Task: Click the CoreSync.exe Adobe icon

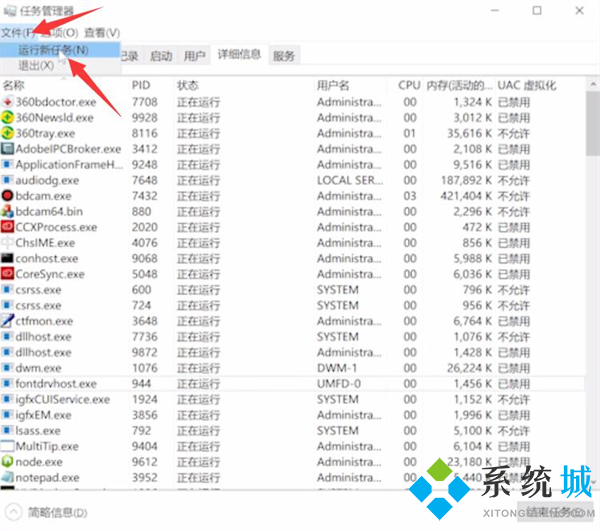Action: [x=7, y=274]
